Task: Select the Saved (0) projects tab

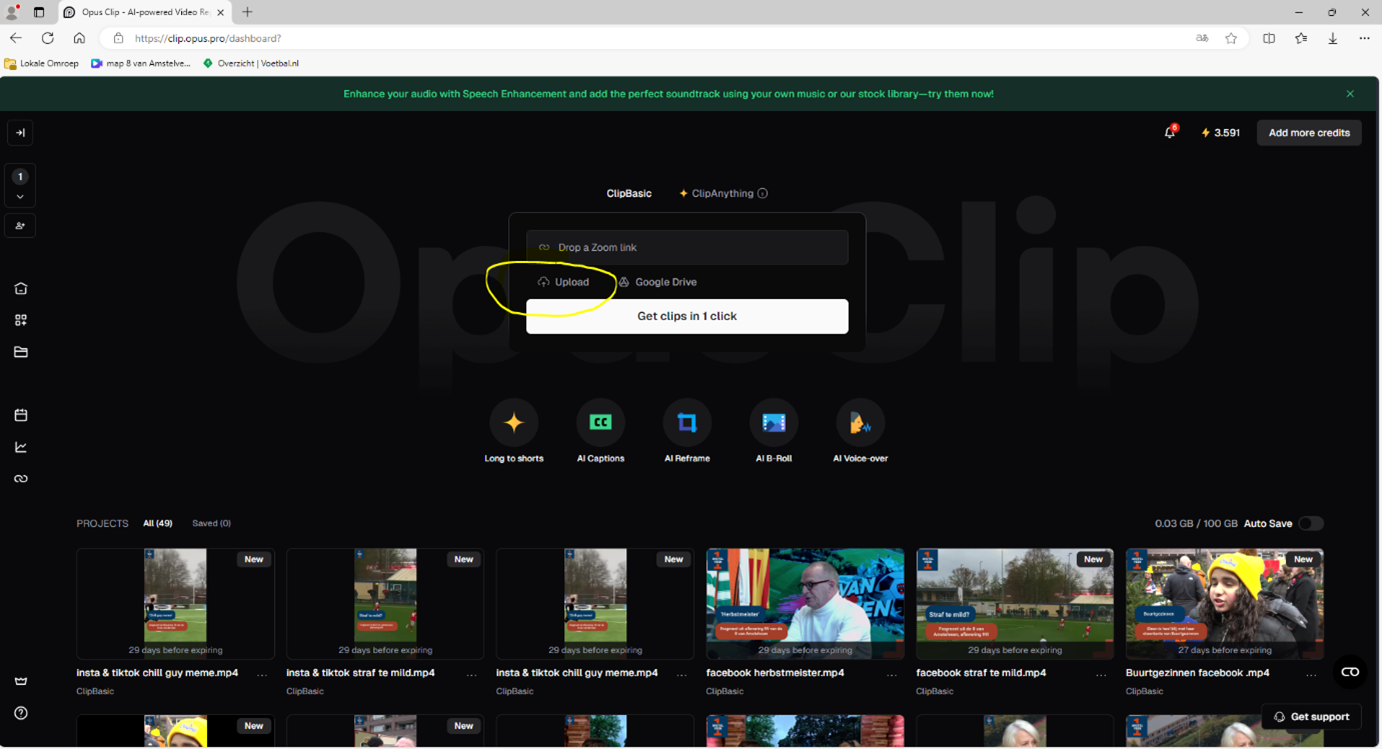Action: point(211,523)
